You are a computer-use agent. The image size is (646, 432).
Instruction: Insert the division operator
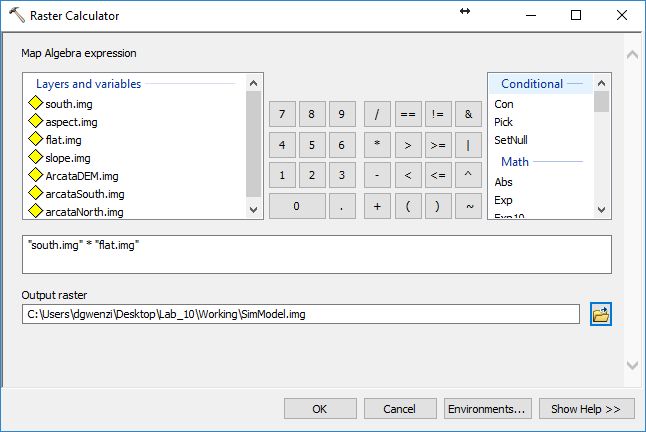point(377,114)
